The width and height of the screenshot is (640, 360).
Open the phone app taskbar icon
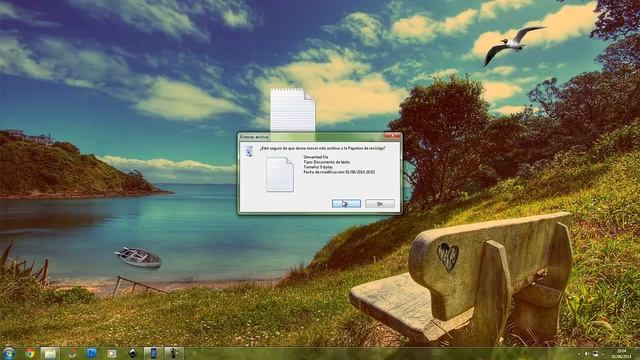tap(153, 353)
